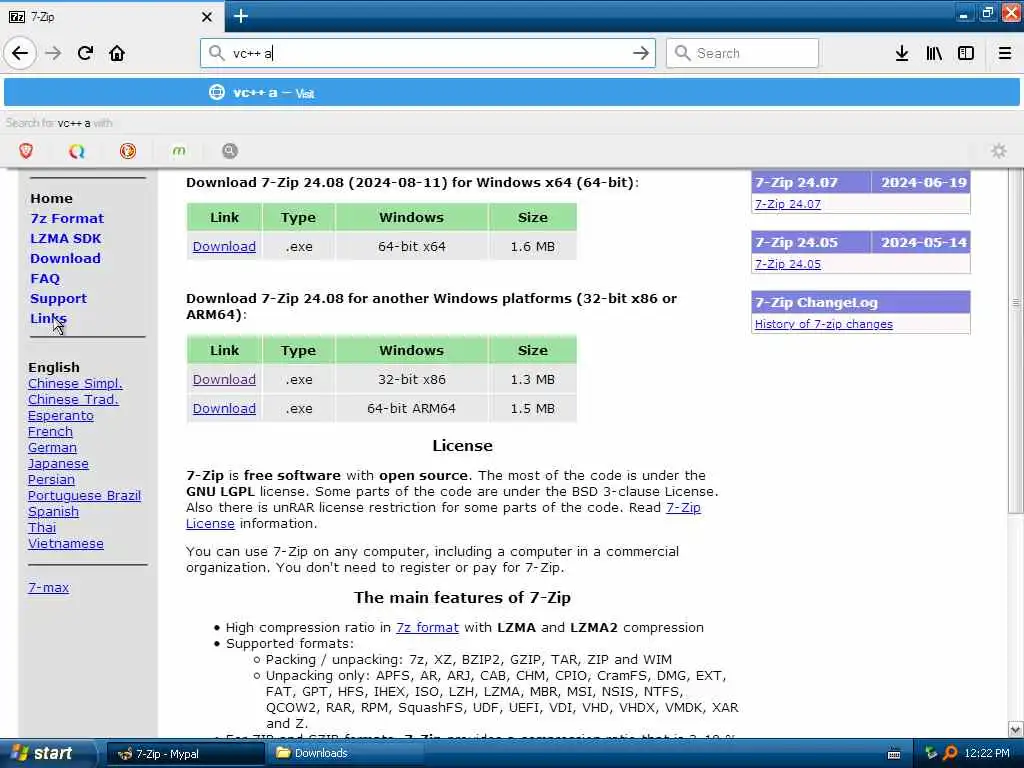Switch language to French
1024x768 pixels.
click(50, 432)
